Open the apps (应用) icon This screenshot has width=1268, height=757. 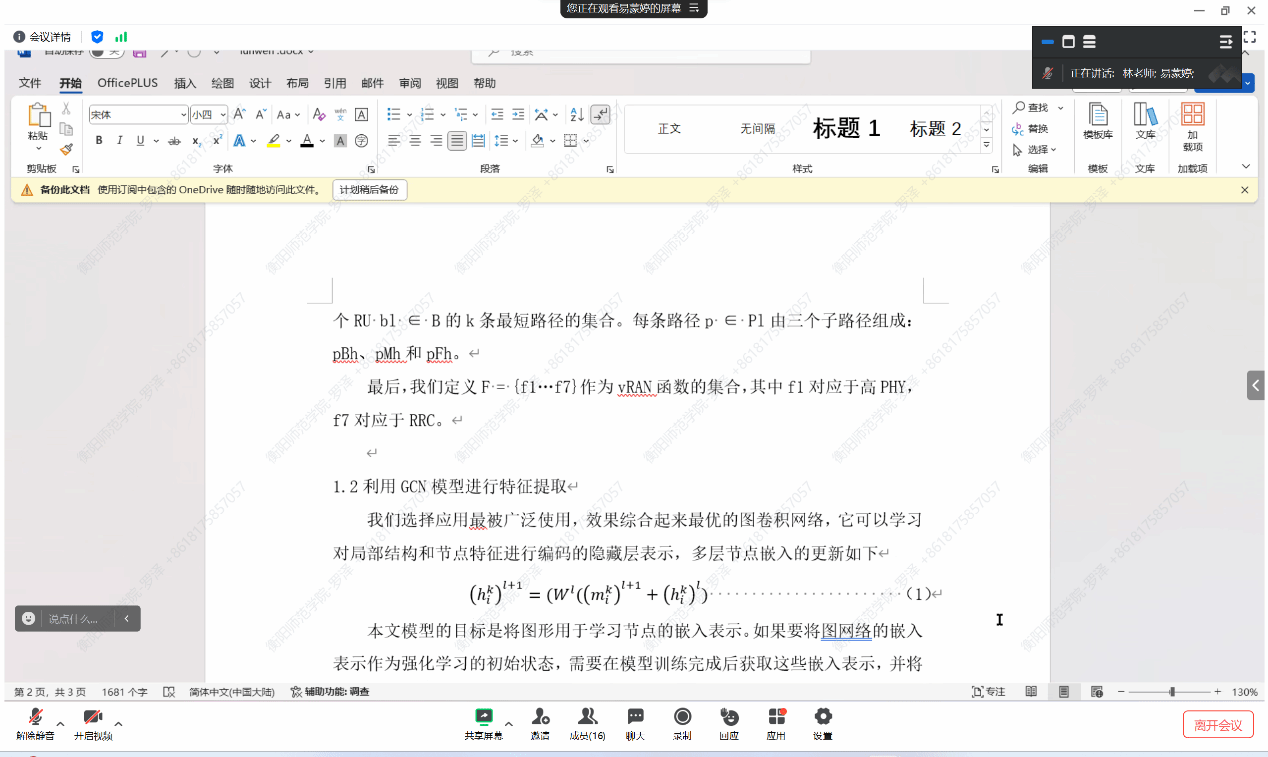click(776, 722)
